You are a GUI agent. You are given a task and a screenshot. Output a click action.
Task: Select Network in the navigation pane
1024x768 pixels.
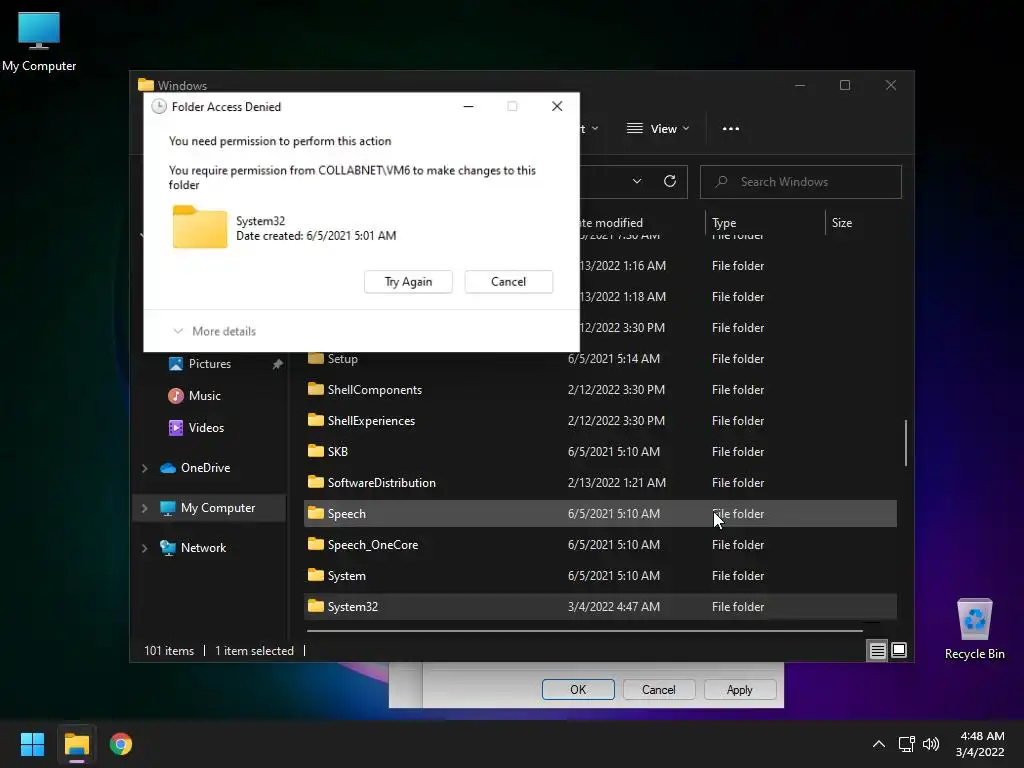pyautogui.click(x=203, y=547)
